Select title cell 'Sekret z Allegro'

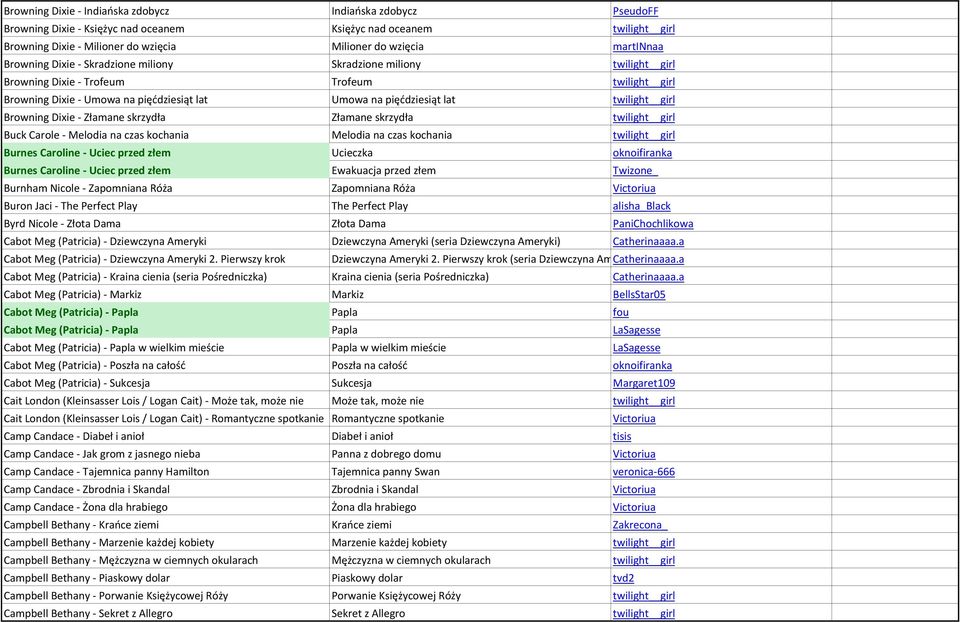(x=470, y=613)
